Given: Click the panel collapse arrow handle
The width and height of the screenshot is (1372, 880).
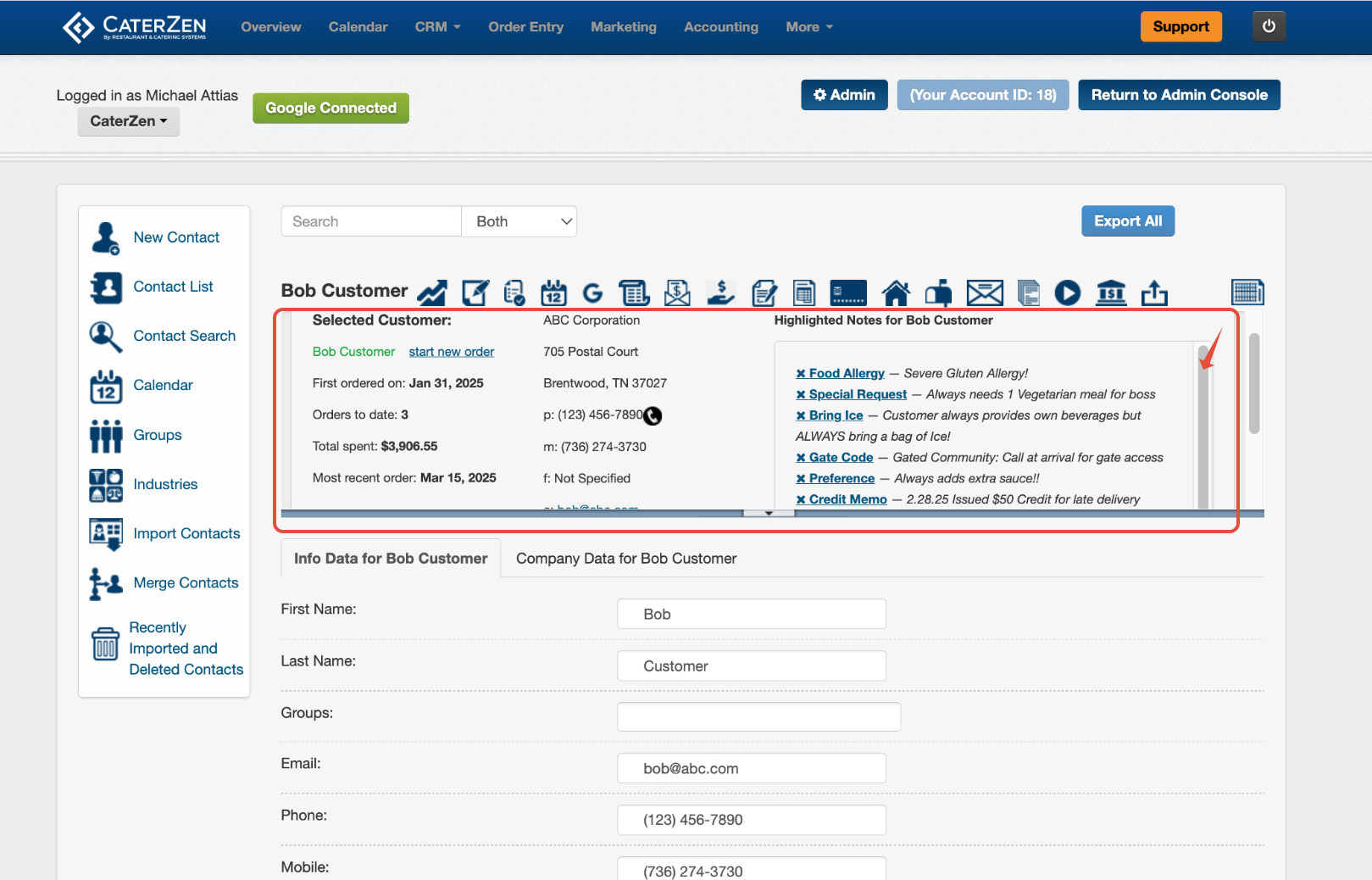Looking at the screenshot, I should tap(769, 513).
